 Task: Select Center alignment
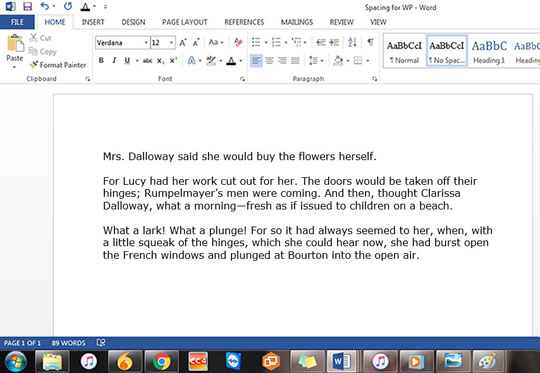269,61
